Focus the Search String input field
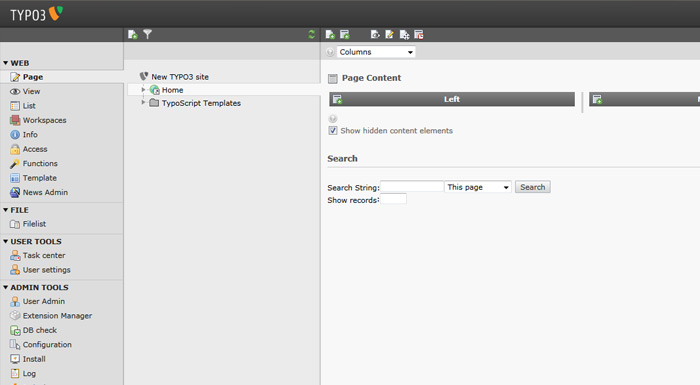Image resolution: width=700 pixels, height=385 pixels. point(412,187)
